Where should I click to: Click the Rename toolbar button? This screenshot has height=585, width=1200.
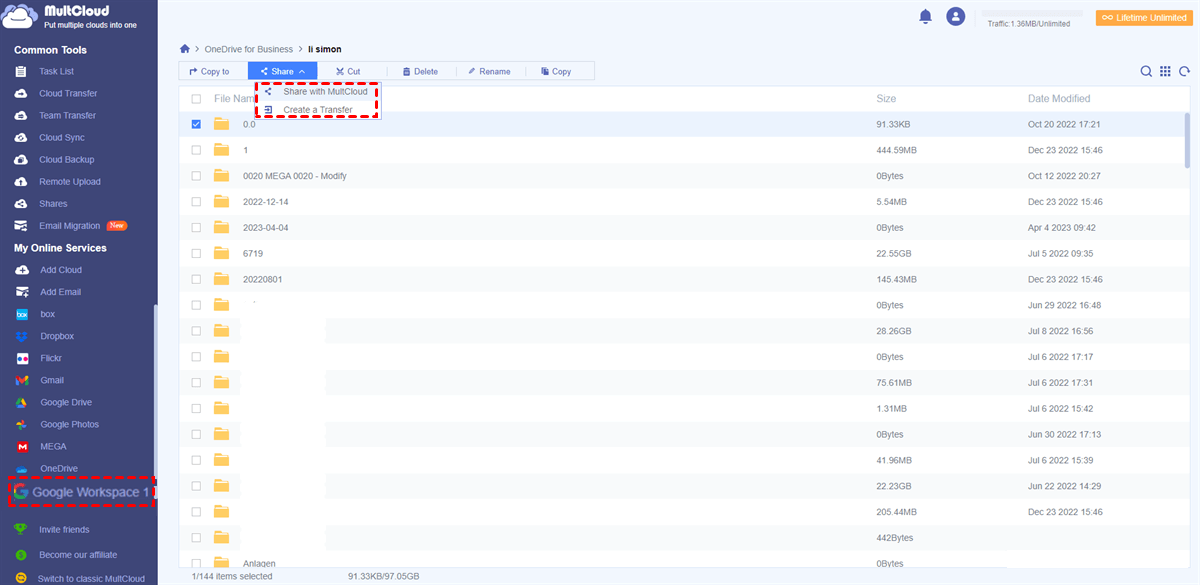[489, 71]
